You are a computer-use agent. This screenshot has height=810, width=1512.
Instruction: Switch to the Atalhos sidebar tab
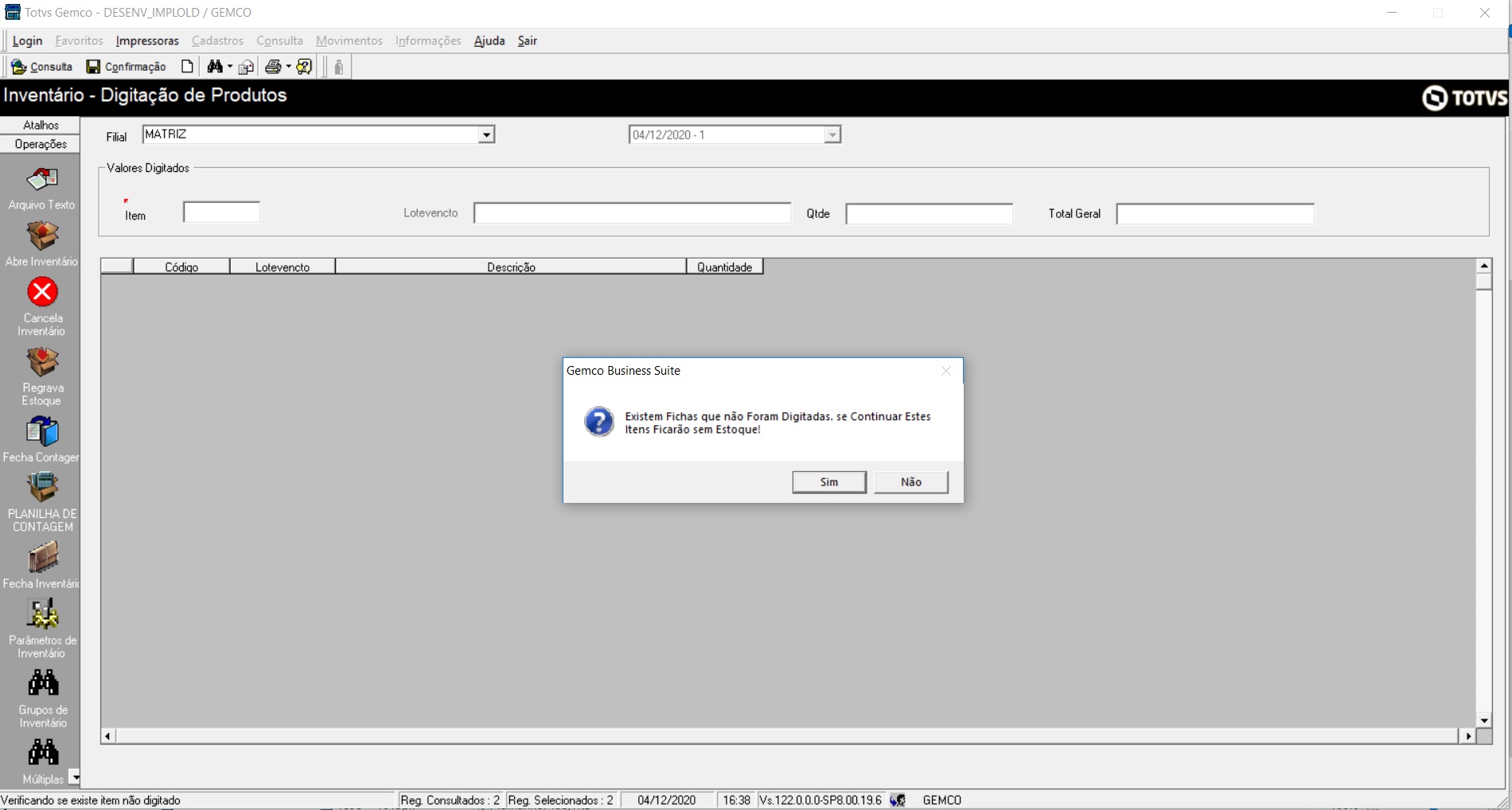pyautogui.click(x=41, y=125)
